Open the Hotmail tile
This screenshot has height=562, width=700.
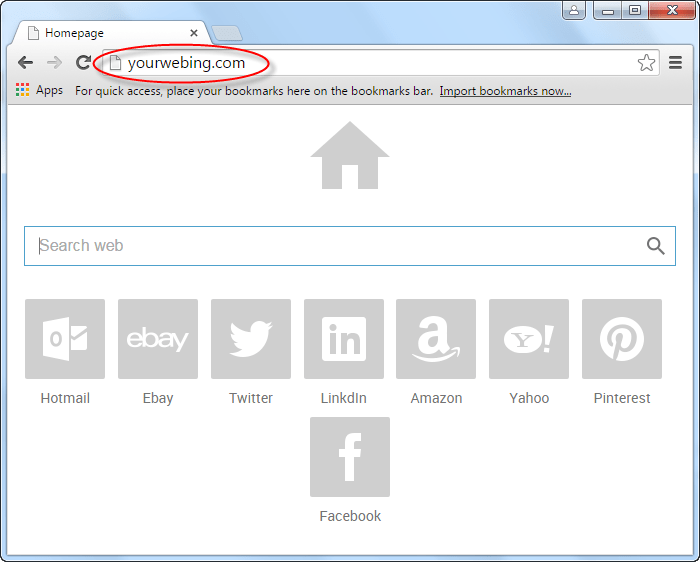pos(65,339)
